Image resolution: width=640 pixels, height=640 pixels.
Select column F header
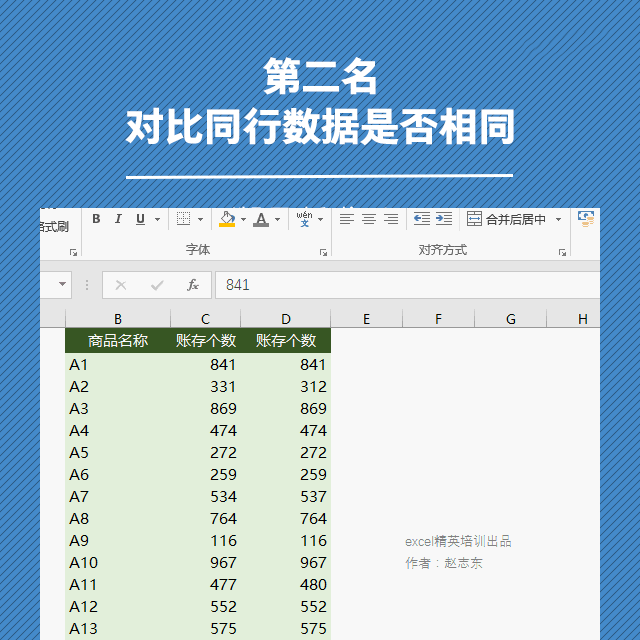point(438,319)
